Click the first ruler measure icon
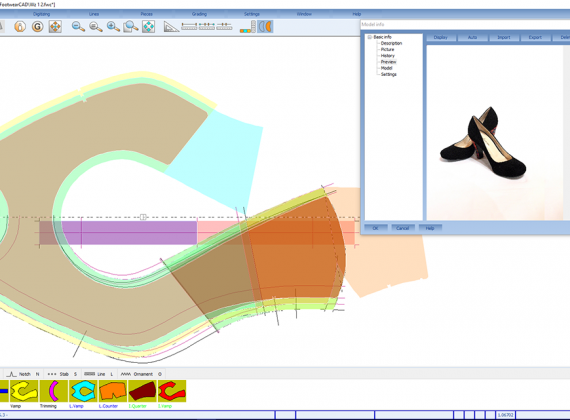The width and height of the screenshot is (570, 420). click(189, 26)
